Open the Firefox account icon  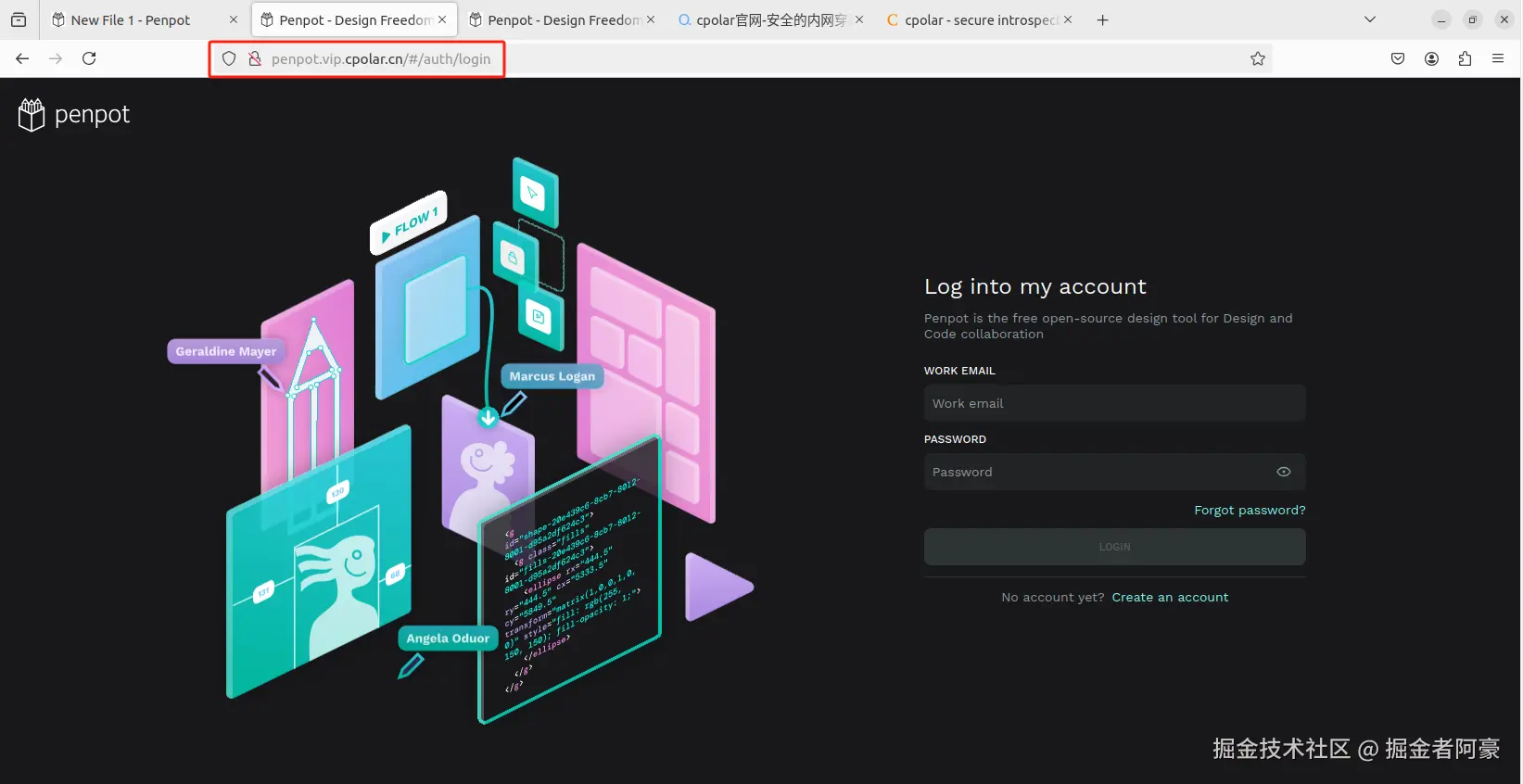[x=1432, y=58]
